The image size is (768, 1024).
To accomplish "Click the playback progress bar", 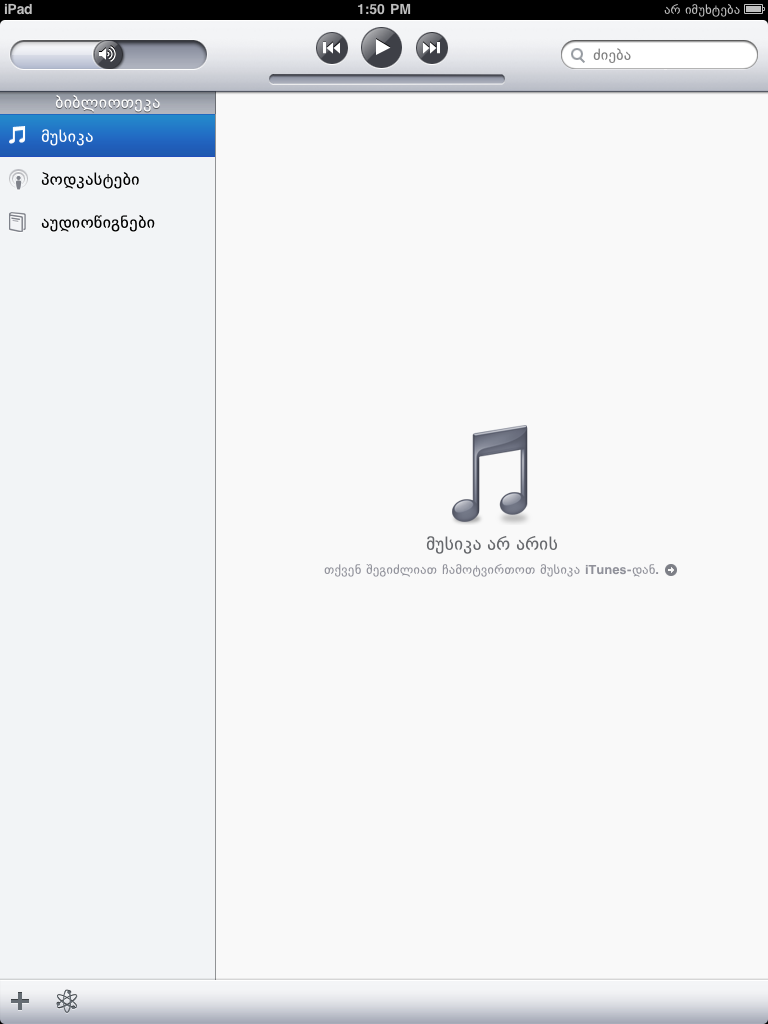I will coord(386,79).
